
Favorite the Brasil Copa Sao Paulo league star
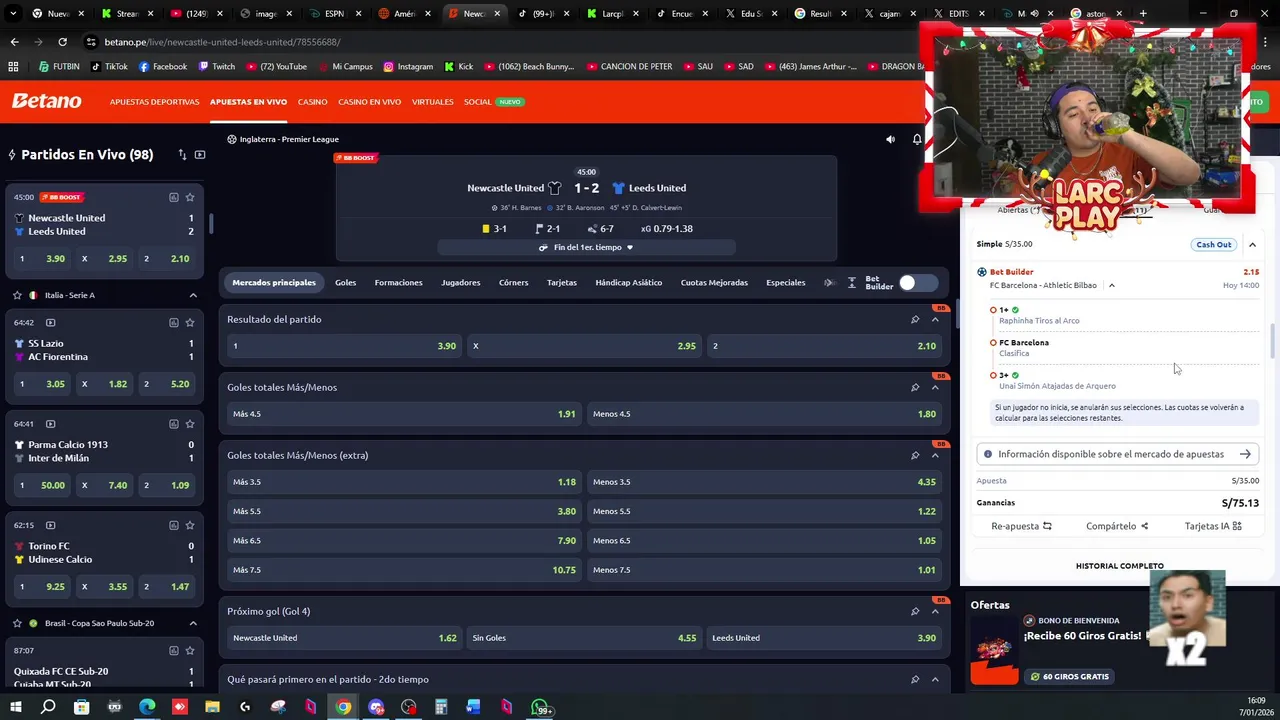[17, 623]
